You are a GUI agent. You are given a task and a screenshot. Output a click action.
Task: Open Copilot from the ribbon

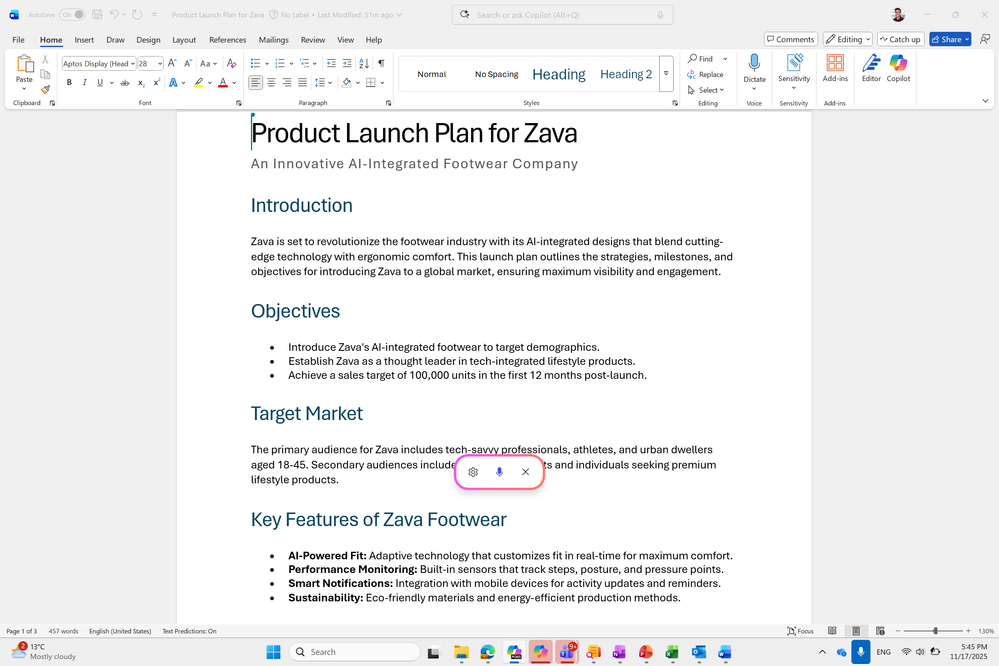(898, 68)
